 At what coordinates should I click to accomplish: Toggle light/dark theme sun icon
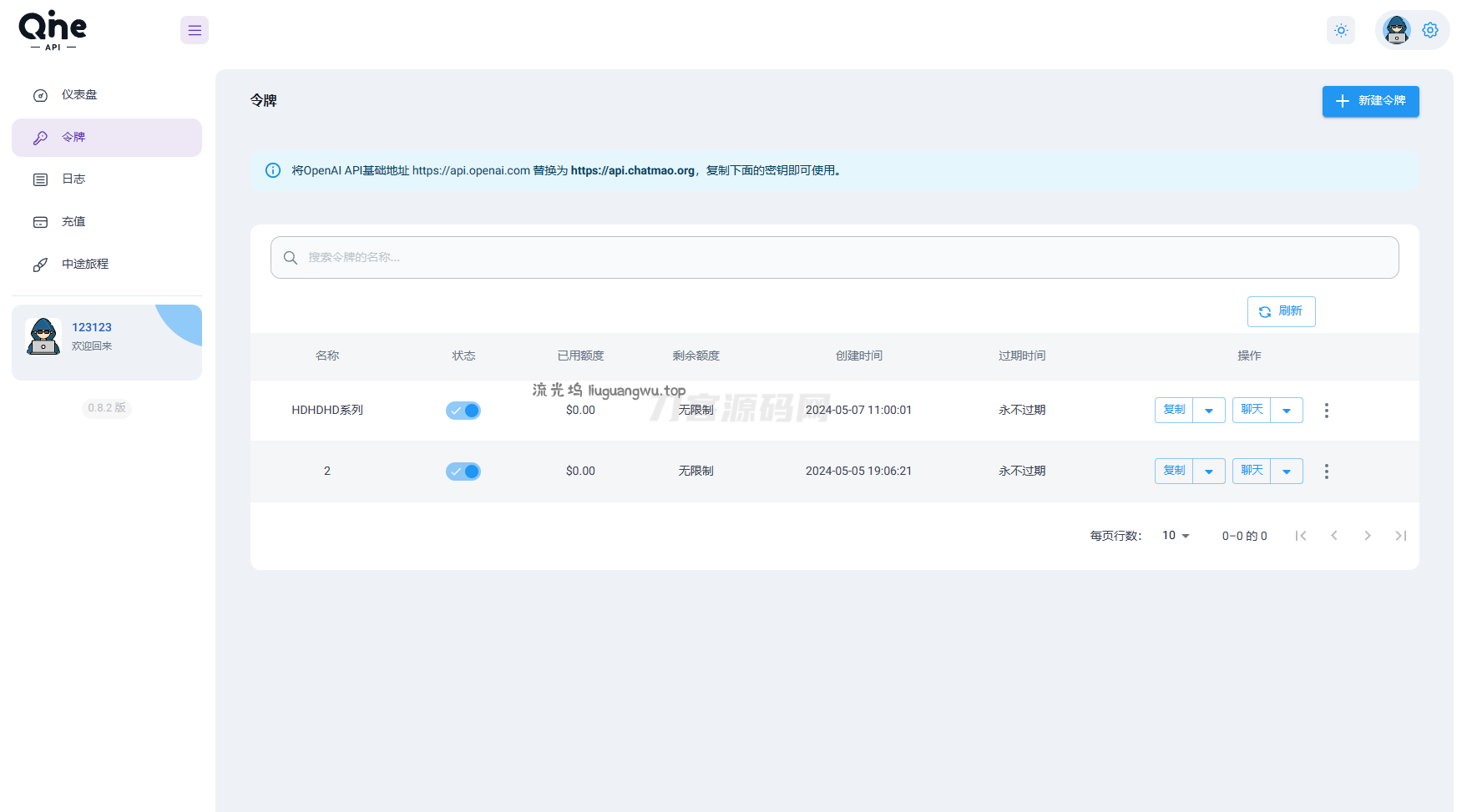click(1341, 31)
